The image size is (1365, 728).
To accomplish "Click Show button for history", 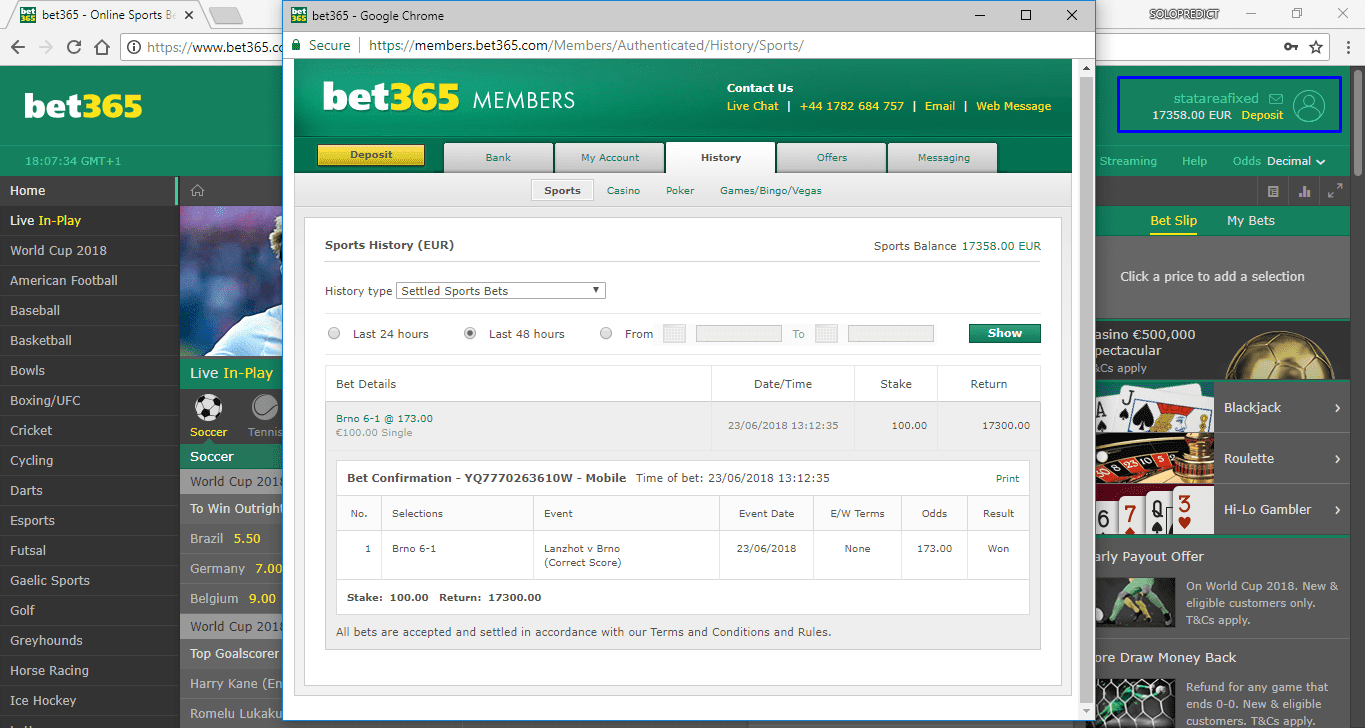I will click(x=1005, y=333).
